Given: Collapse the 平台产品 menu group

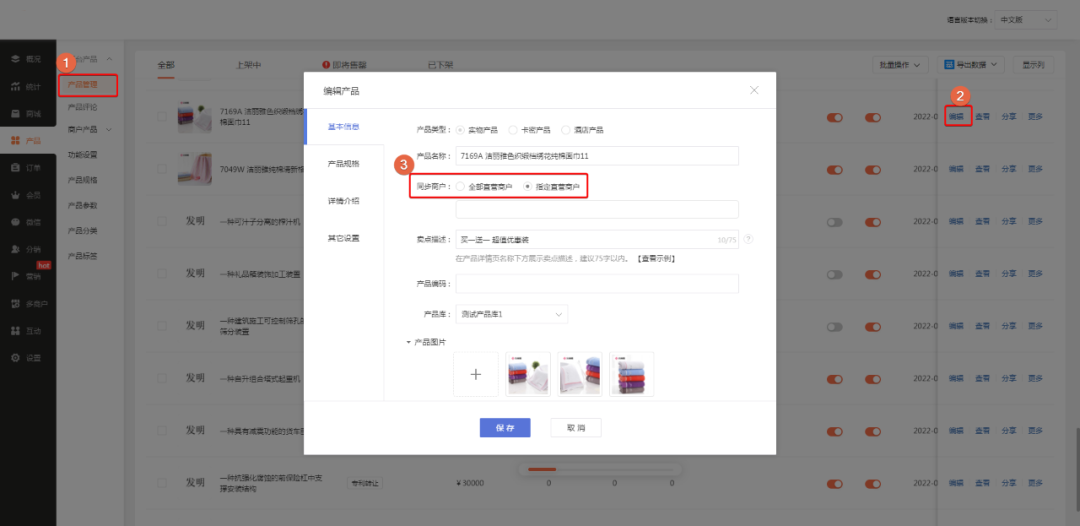Looking at the screenshot, I should (109, 60).
